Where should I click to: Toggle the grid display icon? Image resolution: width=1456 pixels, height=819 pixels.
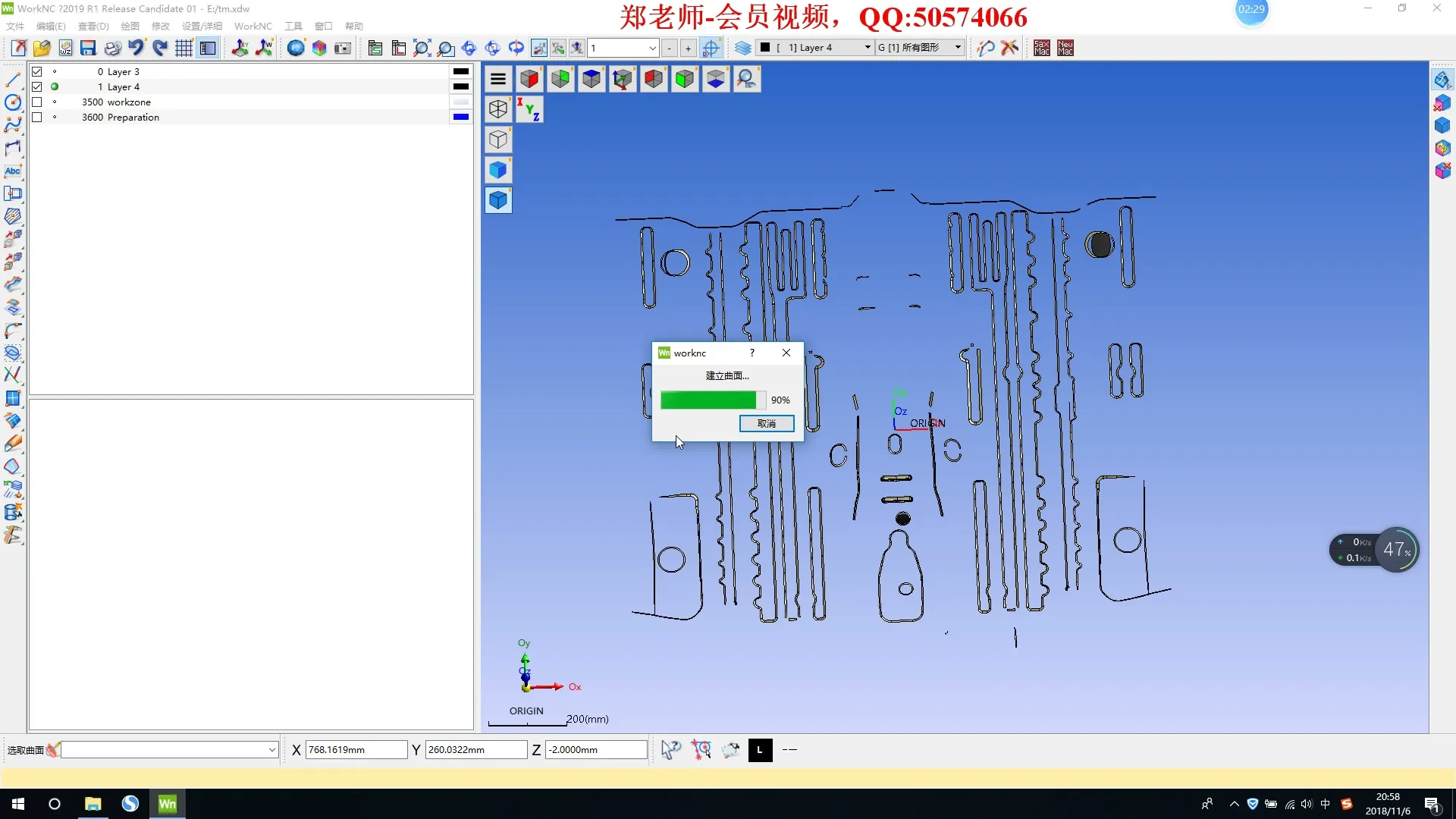[x=184, y=48]
